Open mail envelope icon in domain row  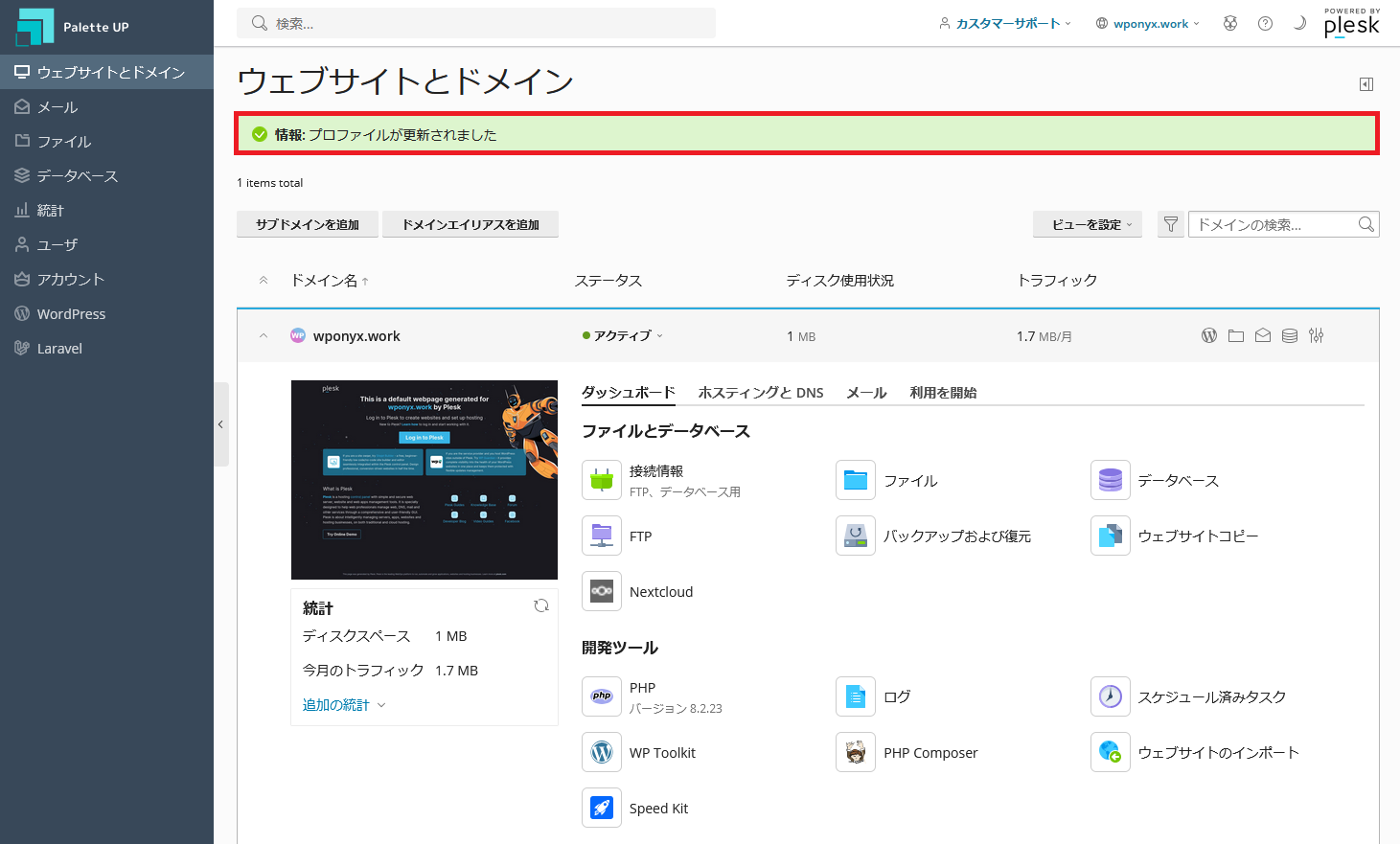(x=1263, y=335)
